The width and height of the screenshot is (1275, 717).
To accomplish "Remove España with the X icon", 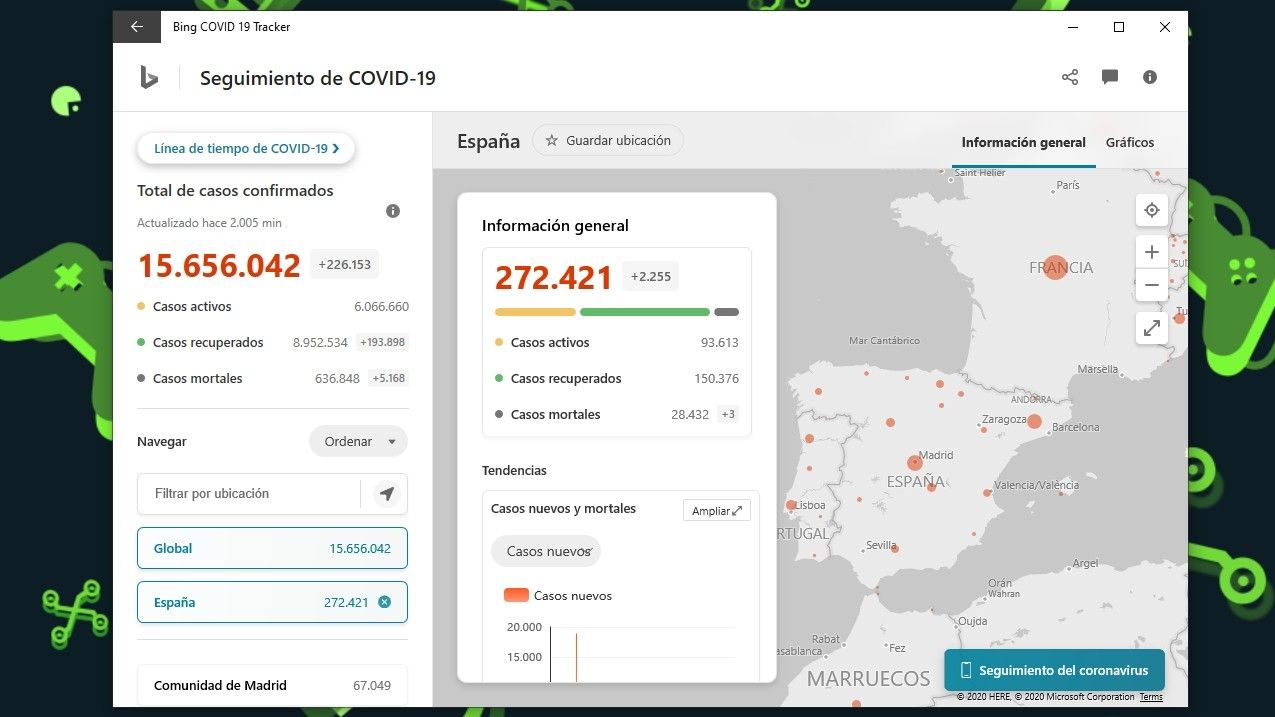I will click(385, 602).
